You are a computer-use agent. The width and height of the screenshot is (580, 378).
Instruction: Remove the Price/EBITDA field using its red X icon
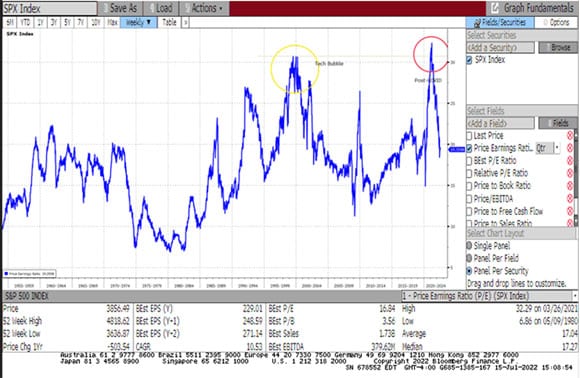point(570,199)
